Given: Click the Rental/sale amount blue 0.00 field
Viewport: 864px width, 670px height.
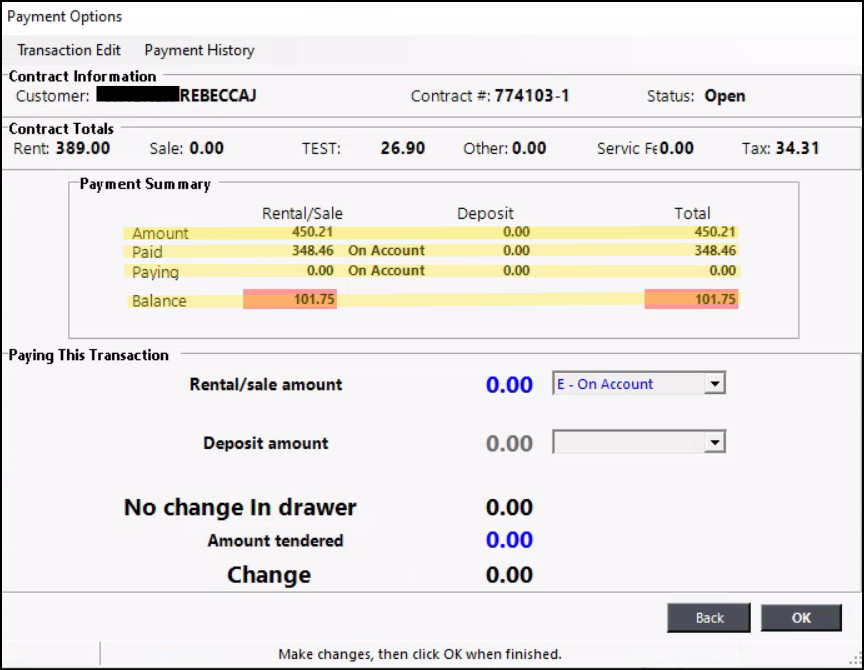Looking at the screenshot, I should coord(509,385).
